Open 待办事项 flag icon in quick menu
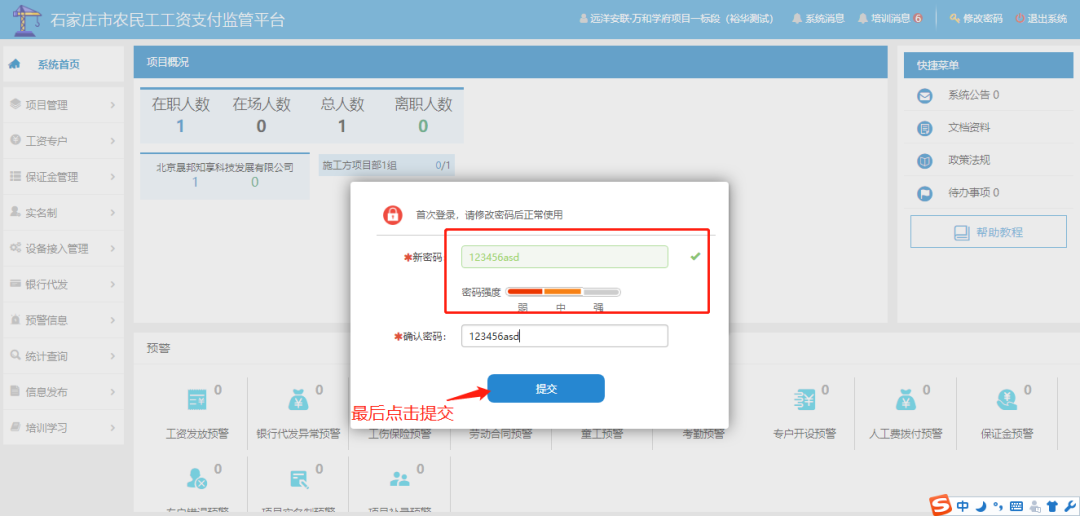Viewport: 1080px width, 516px height. click(x=925, y=194)
